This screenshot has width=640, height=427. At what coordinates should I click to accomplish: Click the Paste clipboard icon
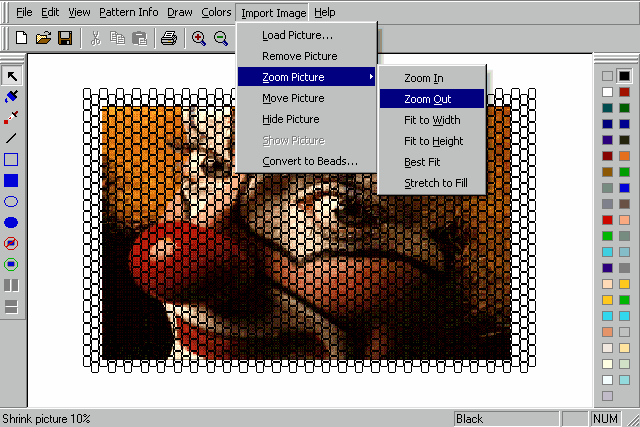click(x=140, y=38)
